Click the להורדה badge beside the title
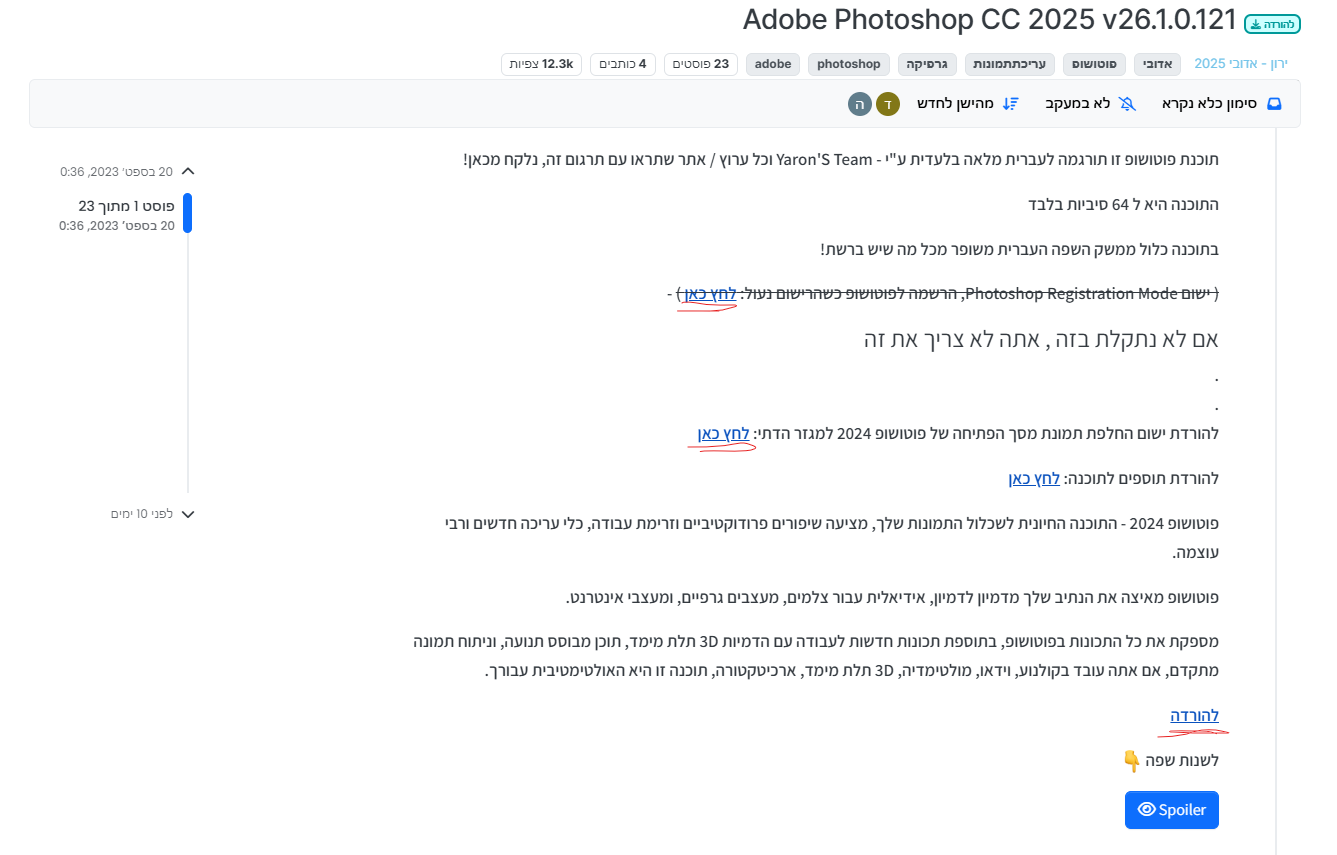 [x=1273, y=24]
